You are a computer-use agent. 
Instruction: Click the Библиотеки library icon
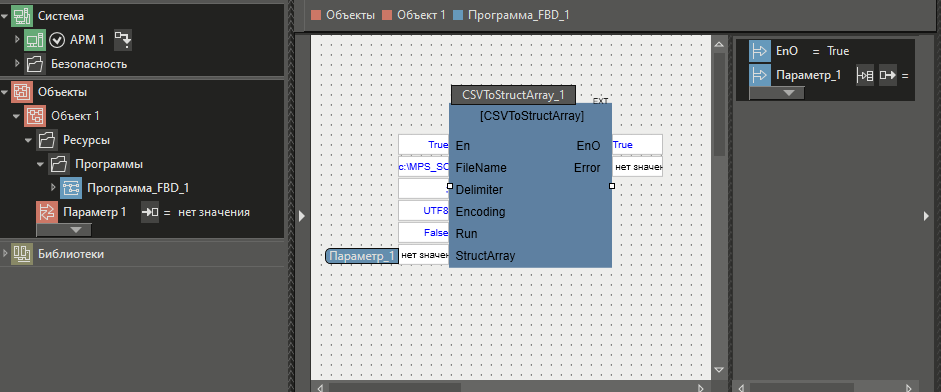point(23,254)
